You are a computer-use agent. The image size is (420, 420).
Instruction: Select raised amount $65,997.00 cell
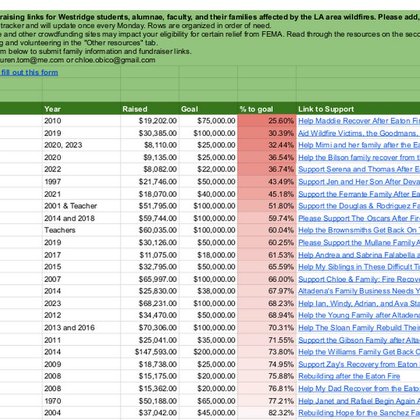[150, 279]
